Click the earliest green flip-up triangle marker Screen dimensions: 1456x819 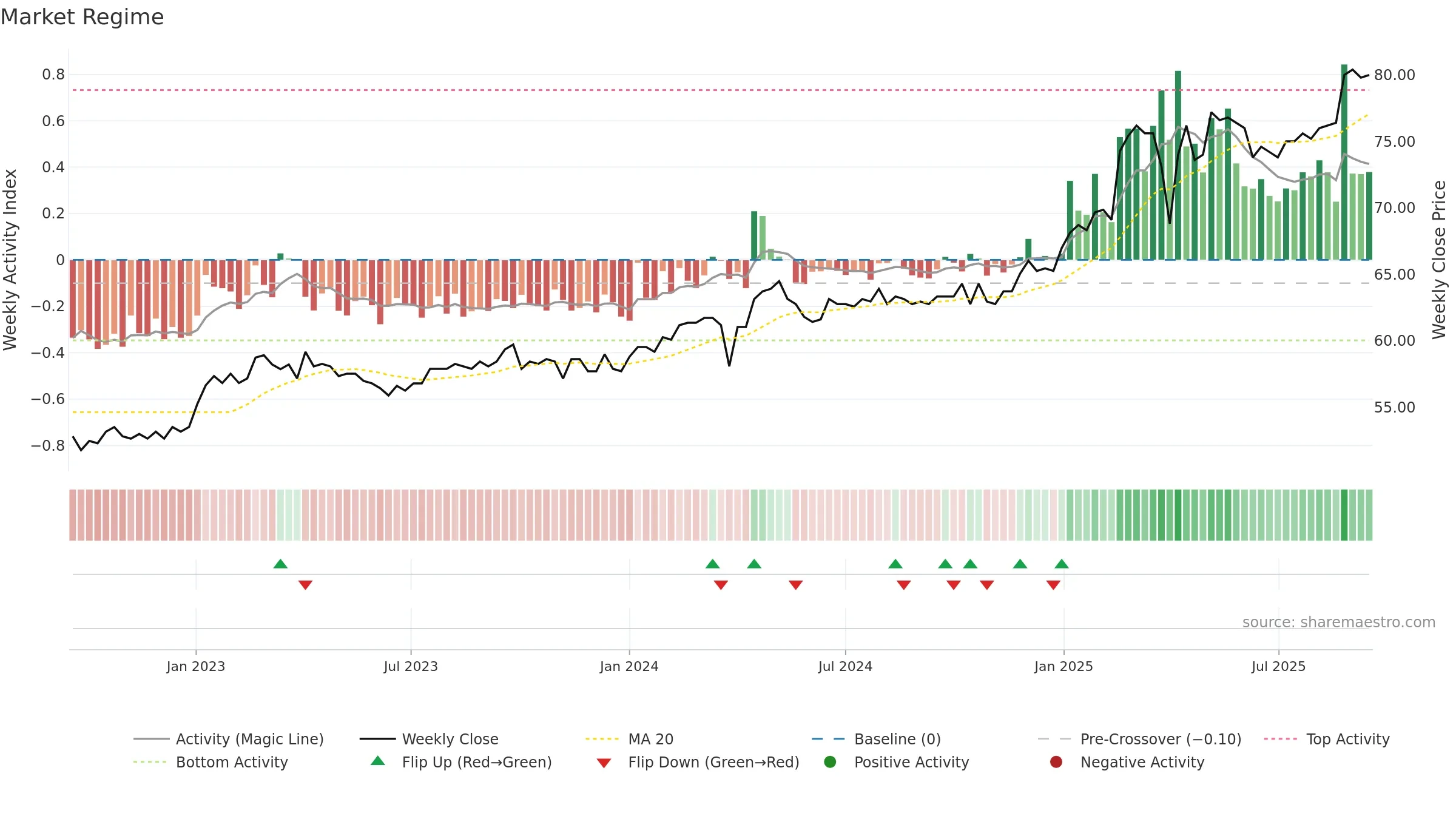pyautogui.click(x=280, y=564)
